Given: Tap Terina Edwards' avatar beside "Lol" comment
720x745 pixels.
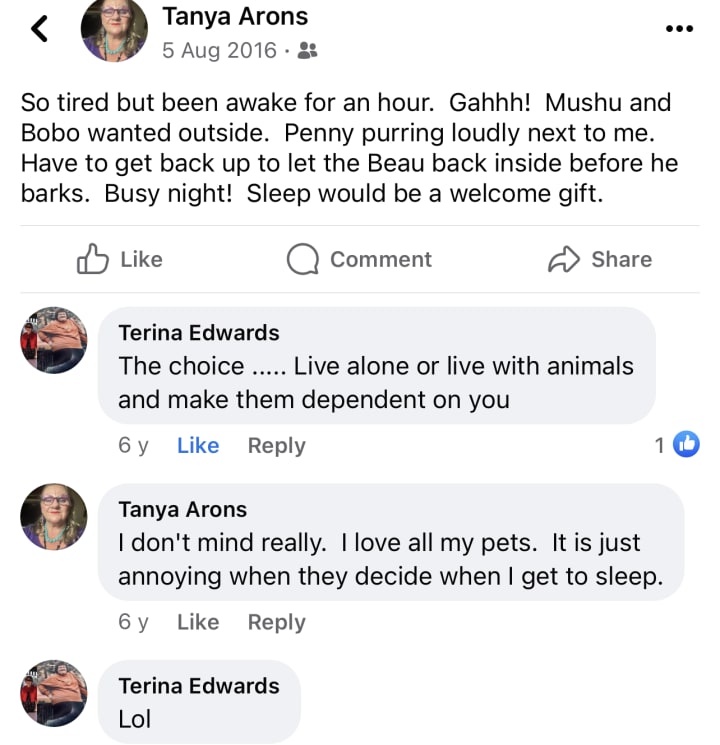Looking at the screenshot, I should pos(54,693).
